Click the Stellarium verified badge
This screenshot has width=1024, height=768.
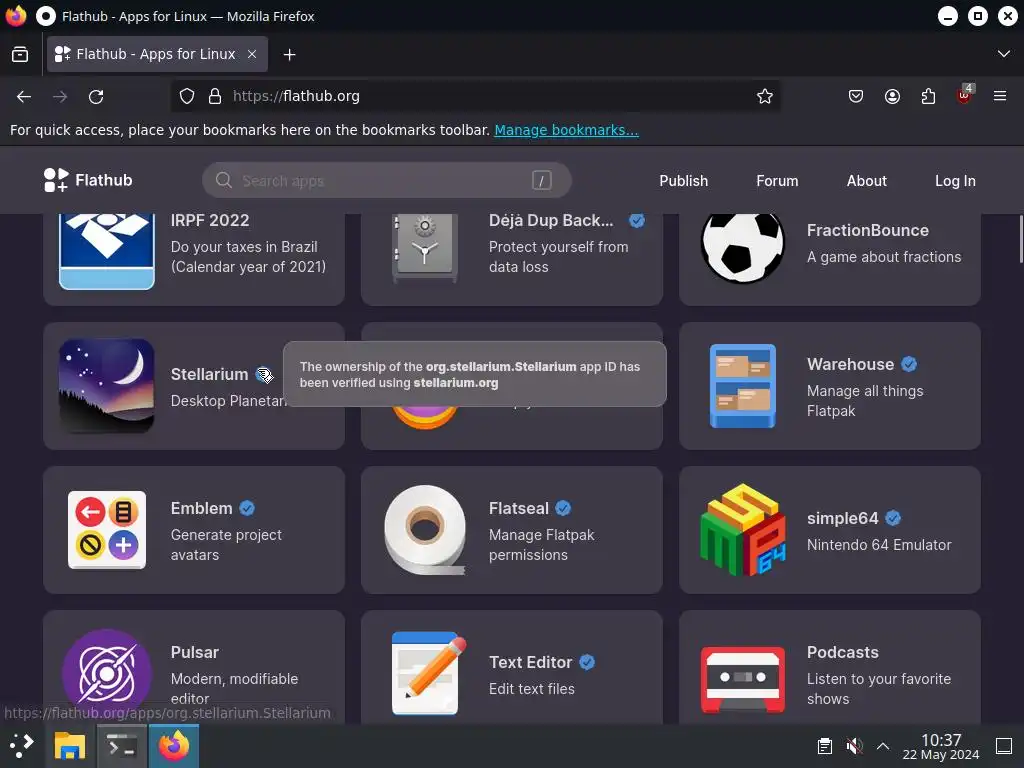tap(264, 374)
